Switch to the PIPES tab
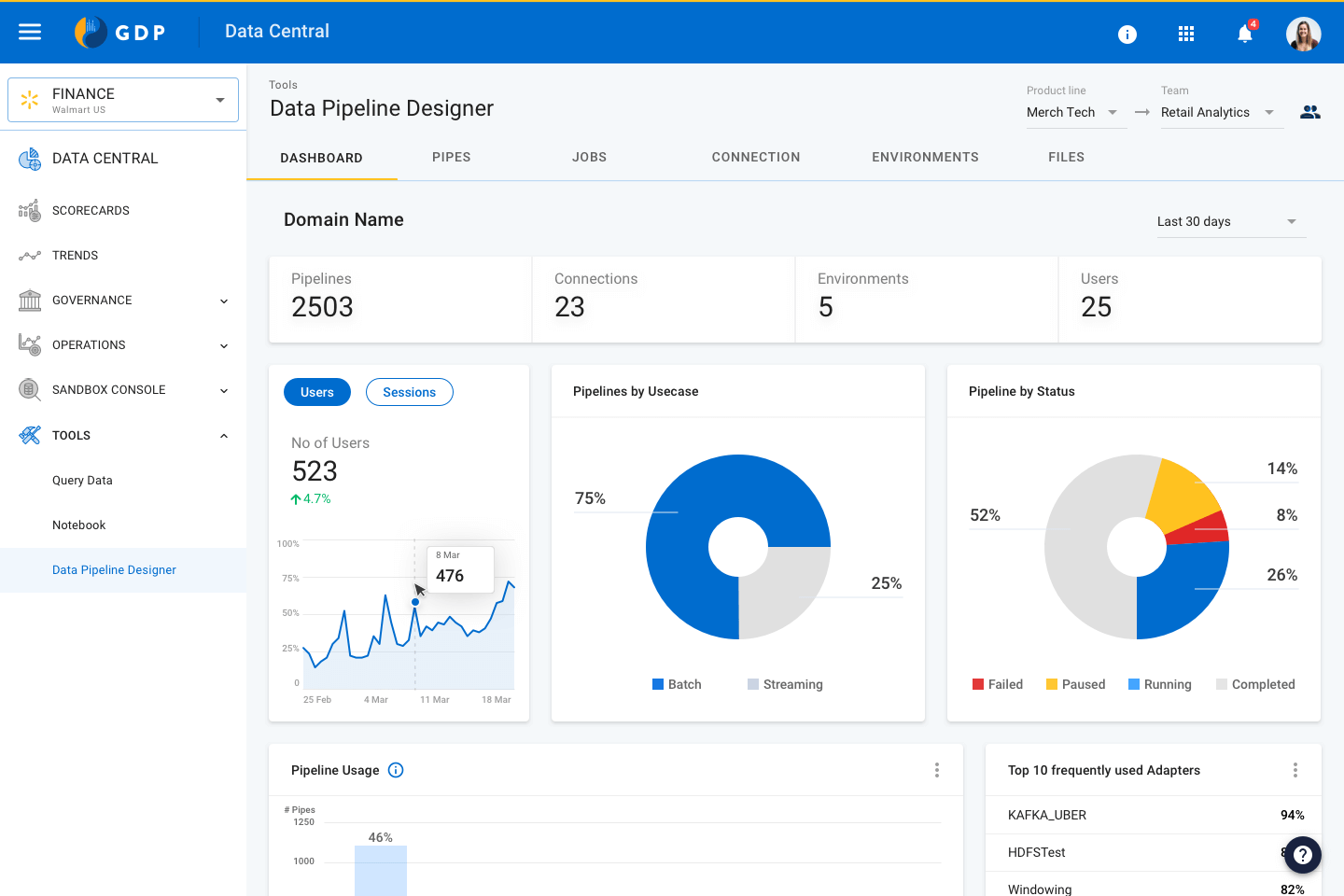1344x896 pixels. [x=452, y=157]
